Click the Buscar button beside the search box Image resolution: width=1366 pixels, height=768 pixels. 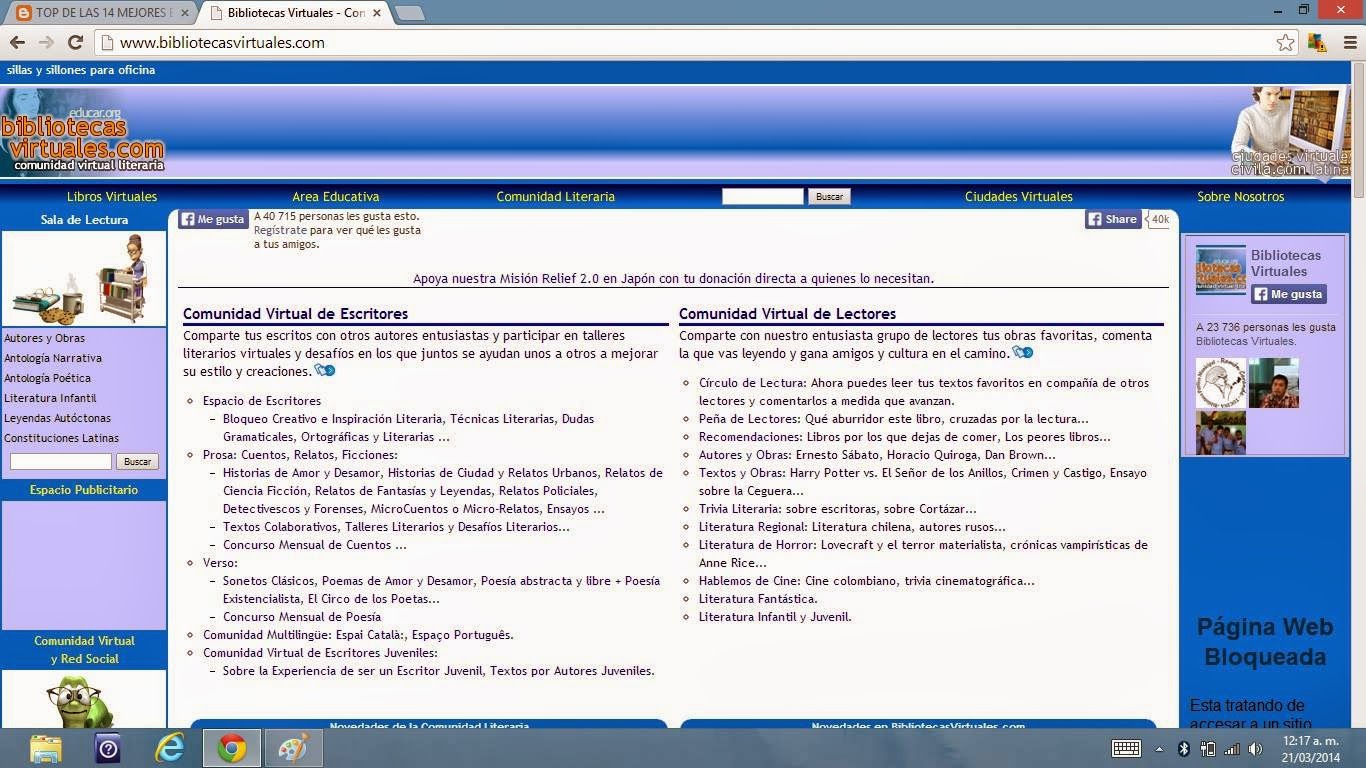point(829,196)
